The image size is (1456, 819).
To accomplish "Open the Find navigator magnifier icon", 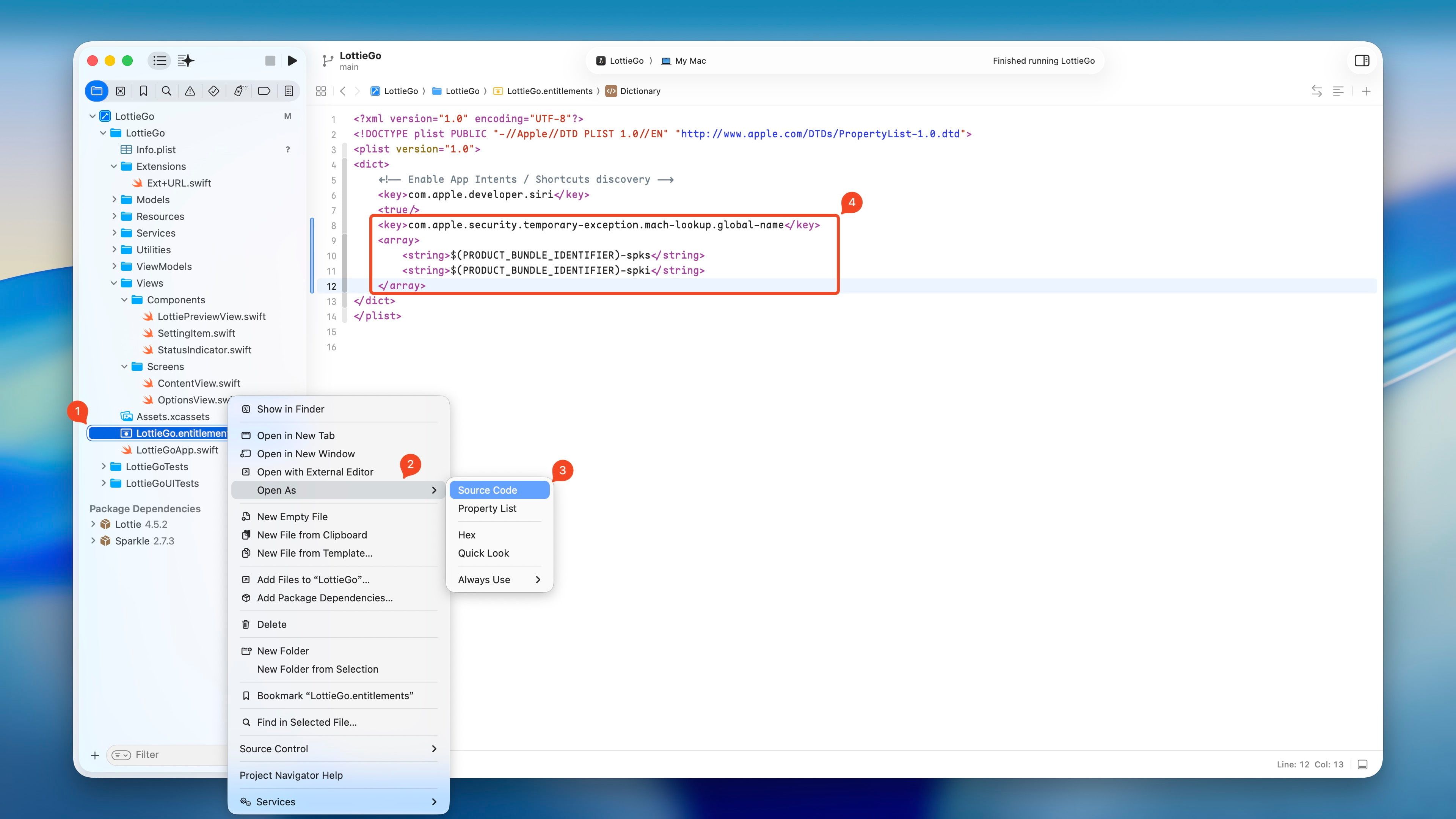I will click(x=167, y=91).
